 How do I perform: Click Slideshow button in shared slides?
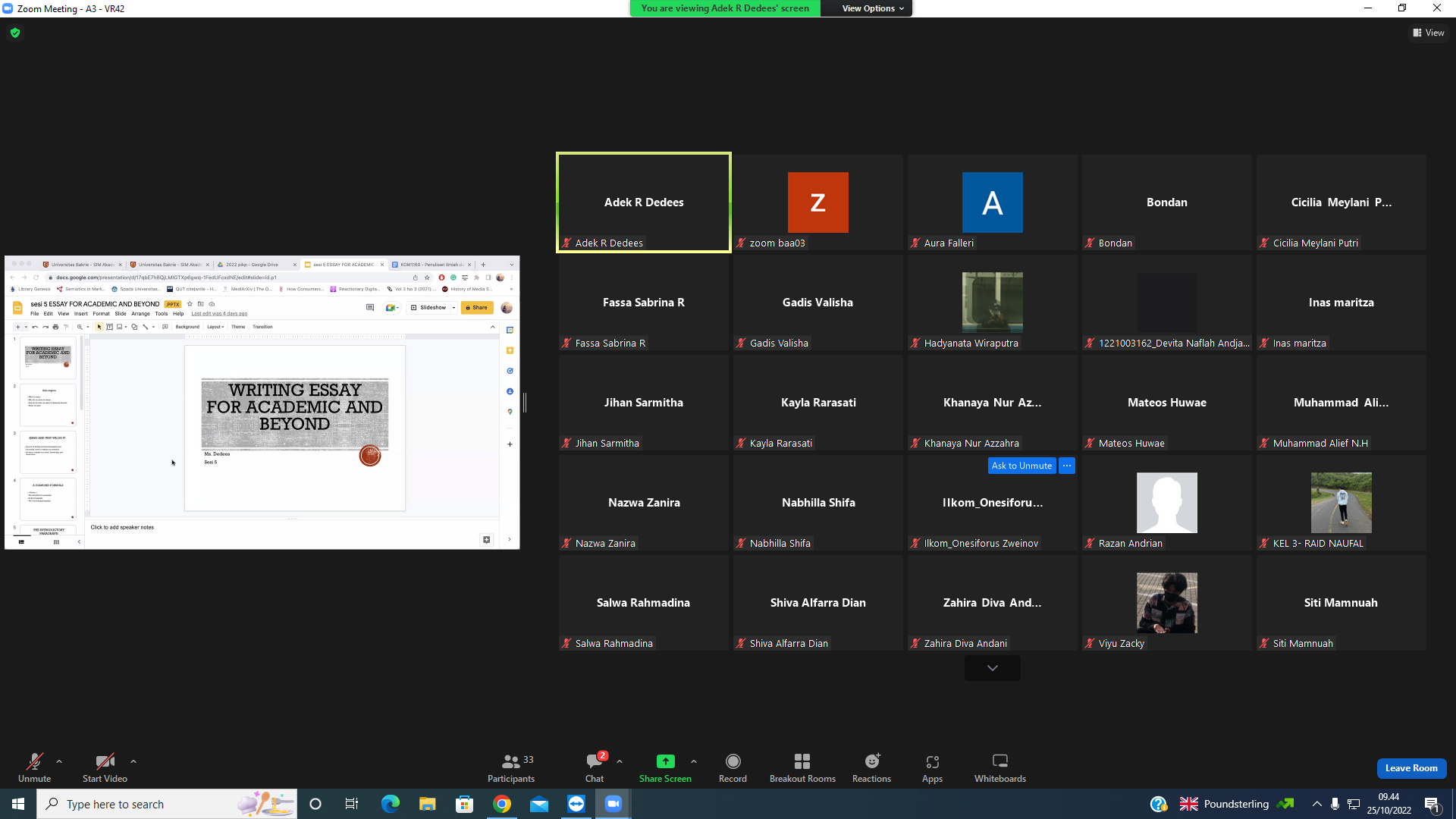point(429,308)
